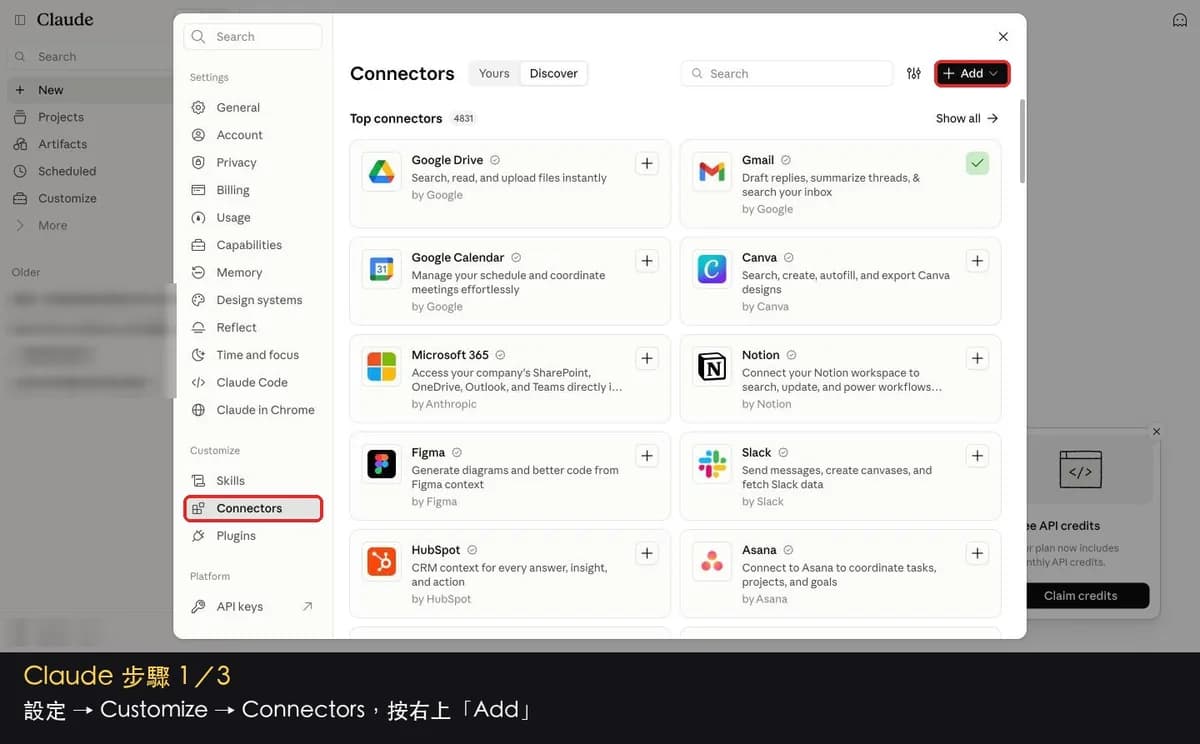Add the Figma connector with plus
Screen dimensions: 1200x744
[647, 456]
